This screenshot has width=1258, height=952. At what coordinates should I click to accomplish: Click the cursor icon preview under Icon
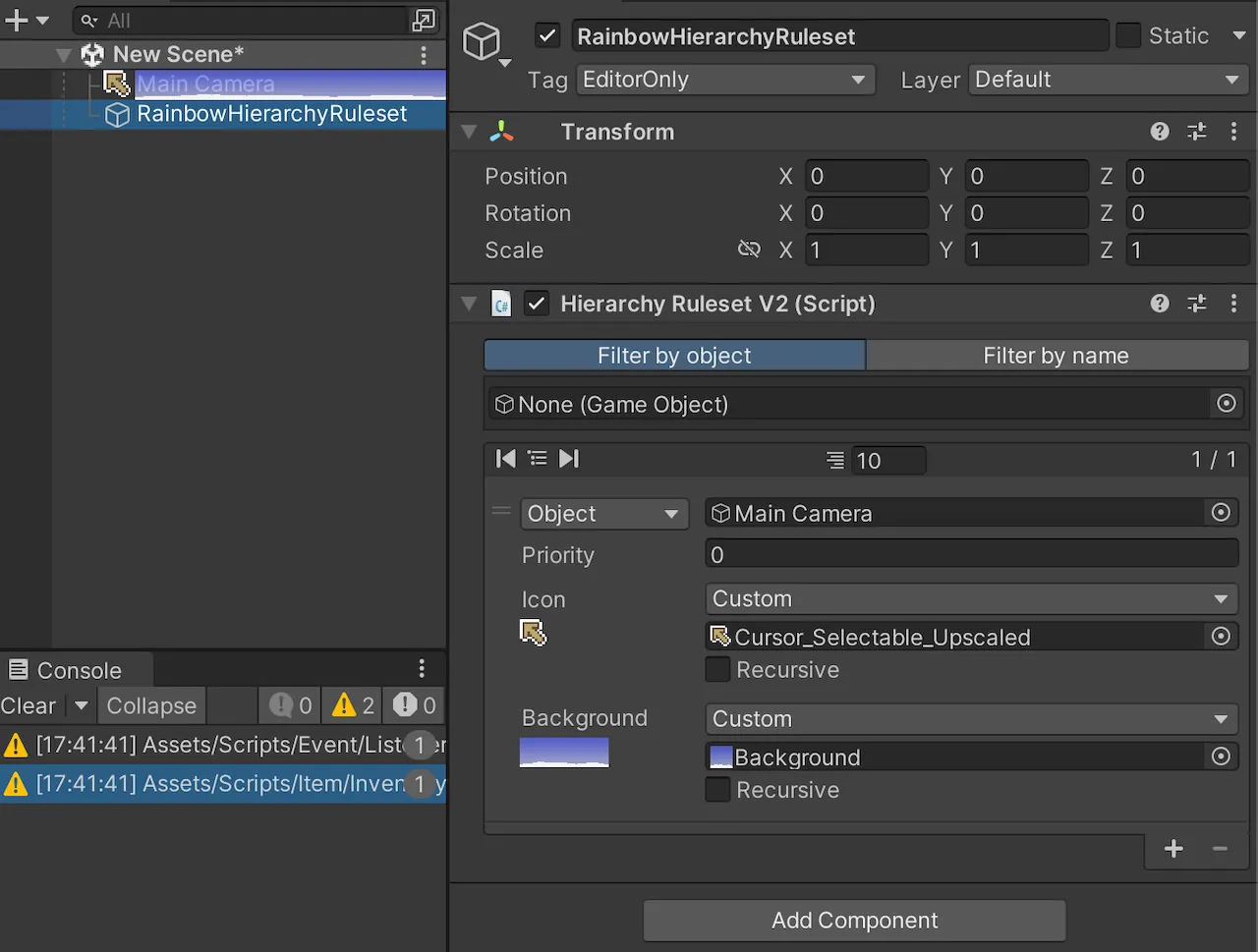(x=534, y=633)
